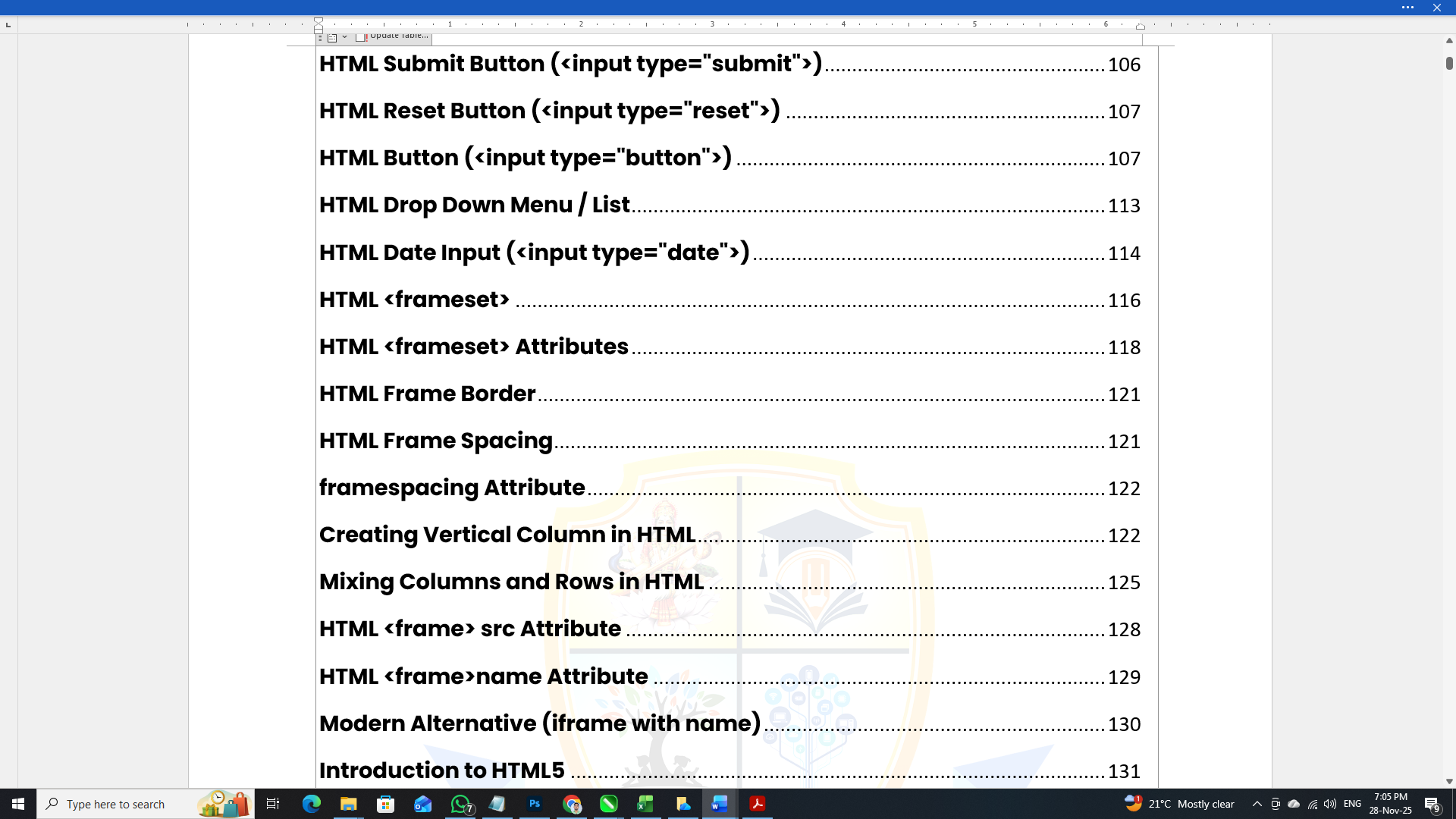Image resolution: width=1456 pixels, height=819 pixels.
Task: Open Notepad from the taskbar
Action: pyautogui.click(x=497, y=804)
